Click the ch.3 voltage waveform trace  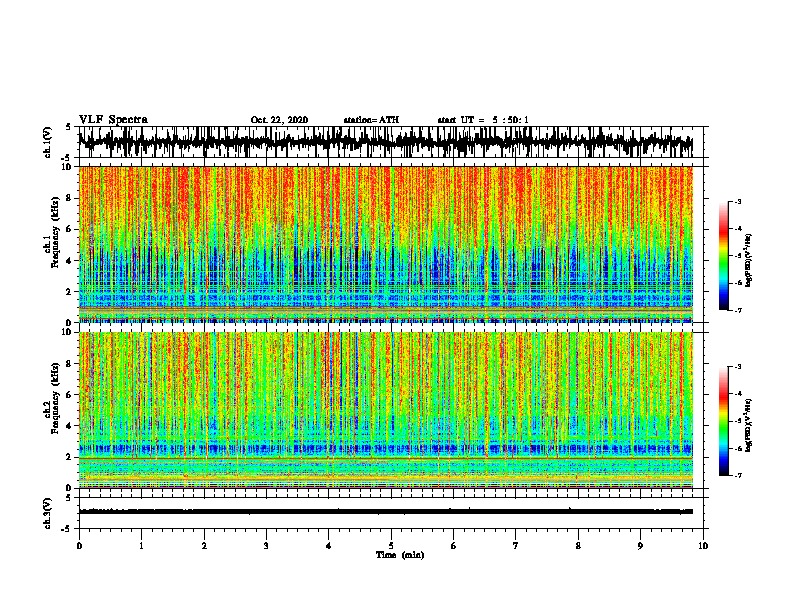pyautogui.click(x=385, y=512)
